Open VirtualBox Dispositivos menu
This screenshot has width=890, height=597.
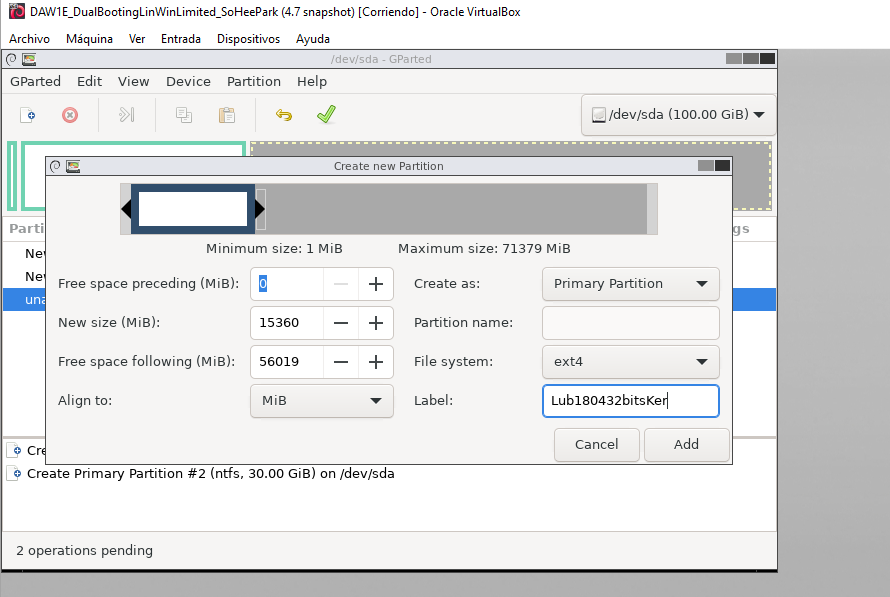click(248, 39)
